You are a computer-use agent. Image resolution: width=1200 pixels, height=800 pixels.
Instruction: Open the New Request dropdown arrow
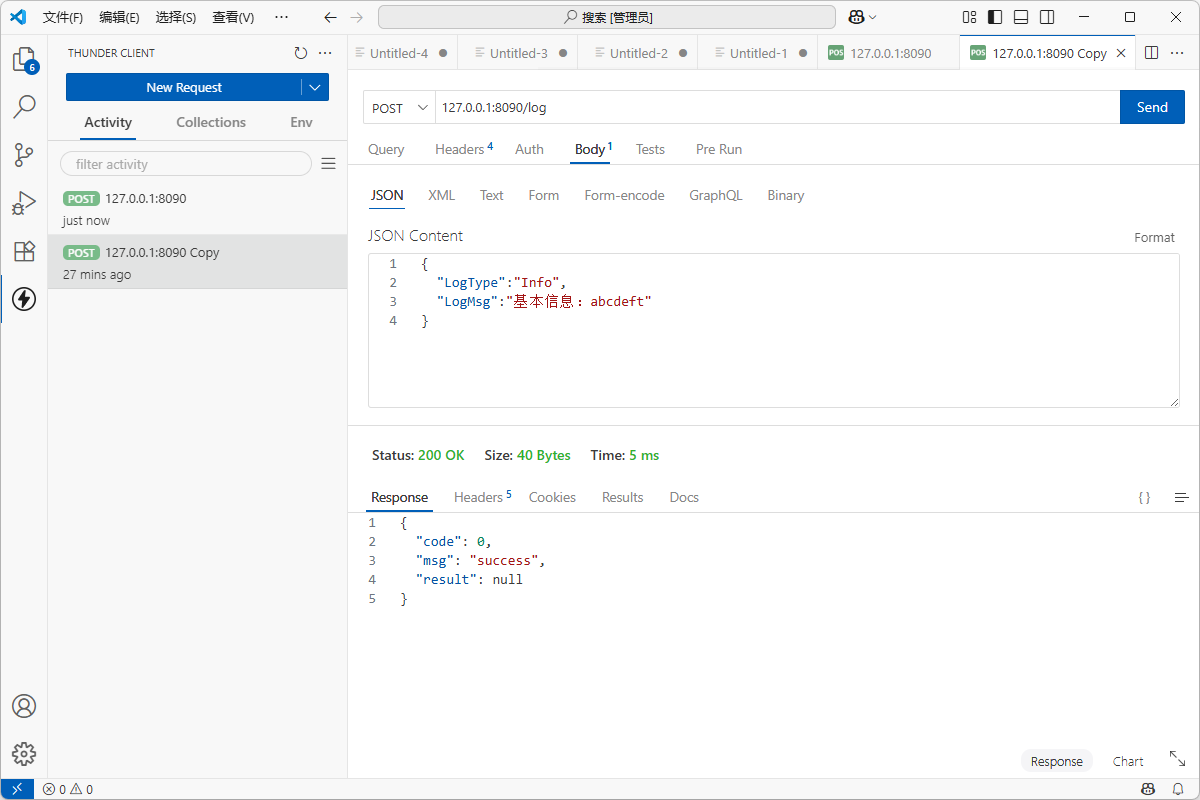click(315, 88)
